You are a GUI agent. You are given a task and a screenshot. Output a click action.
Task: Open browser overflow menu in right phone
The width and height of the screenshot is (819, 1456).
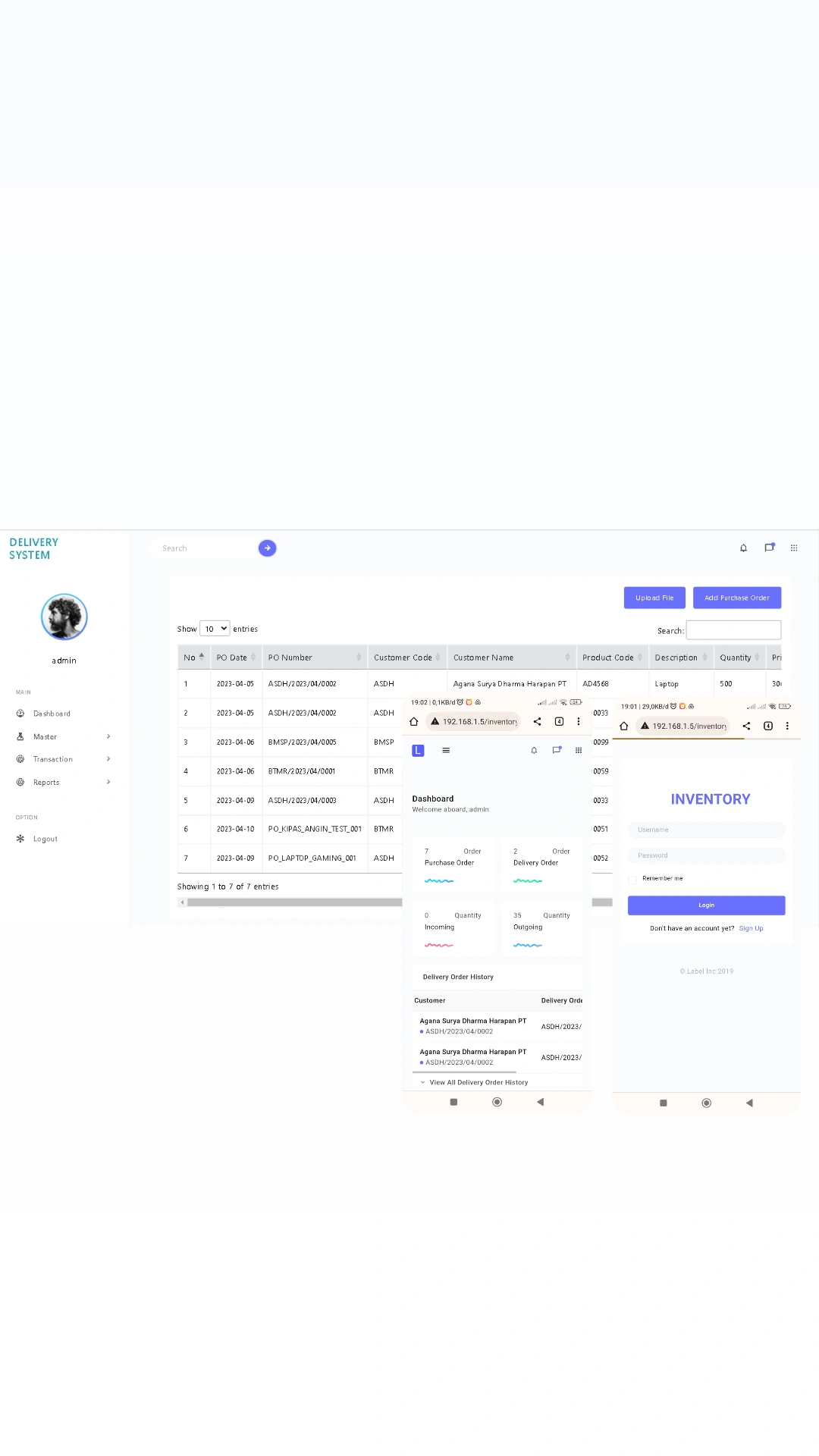point(787,726)
